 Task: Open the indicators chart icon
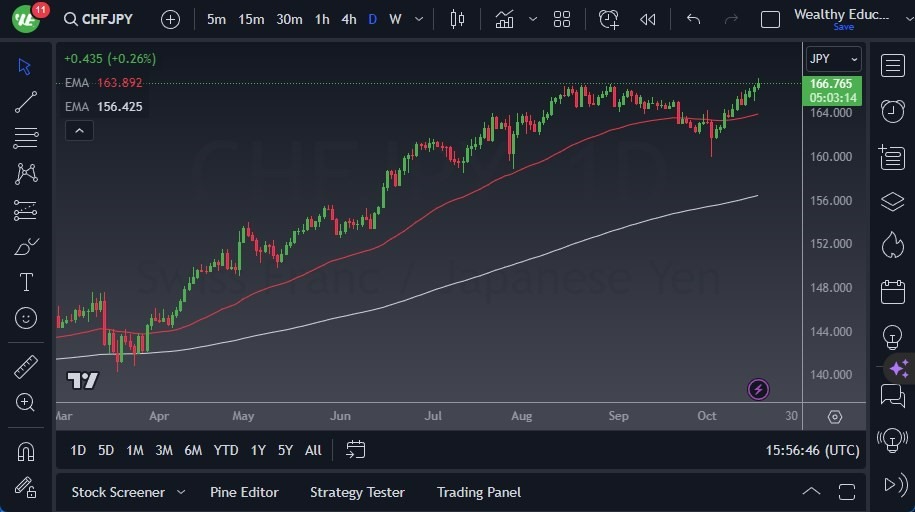504,19
